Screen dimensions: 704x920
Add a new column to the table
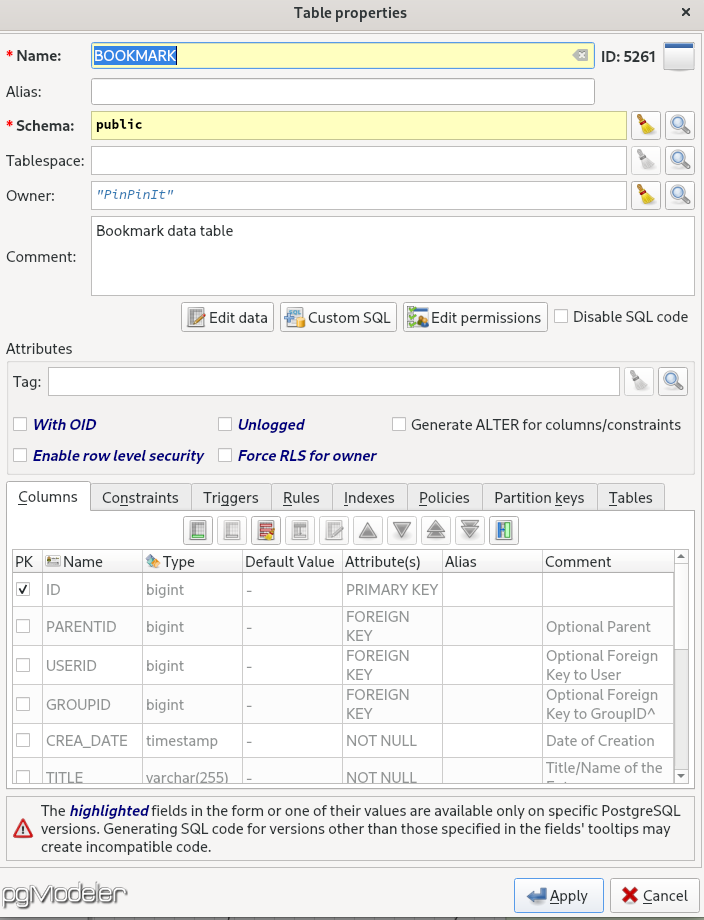(x=198, y=530)
